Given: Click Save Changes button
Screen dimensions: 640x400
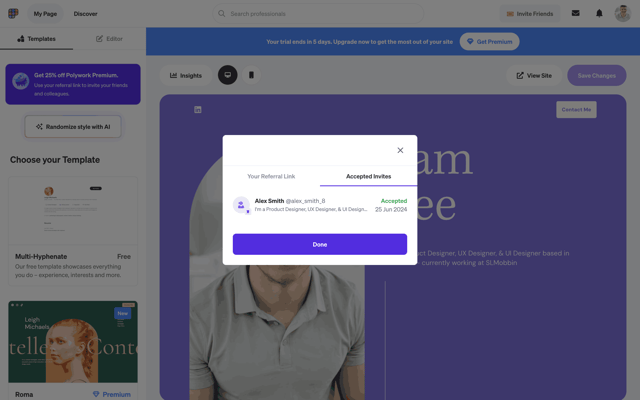Looking at the screenshot, I should tap(596, 76).
